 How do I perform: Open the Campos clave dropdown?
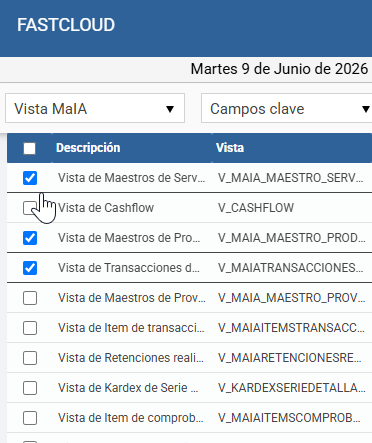click(x=287, y=108)
